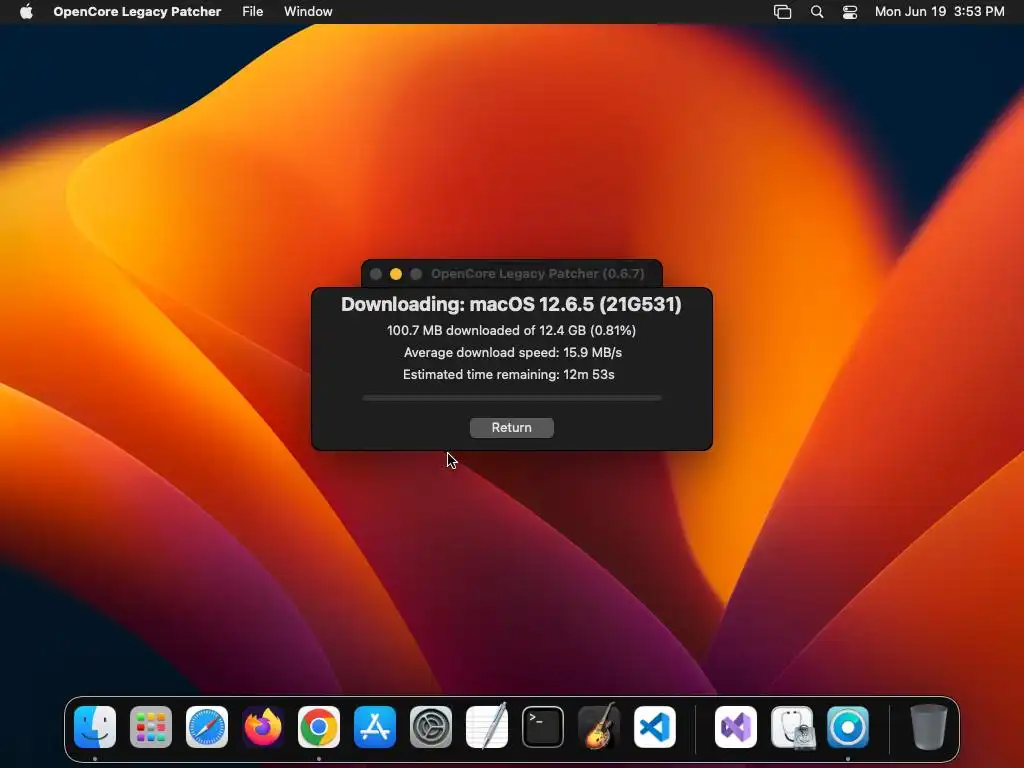The height and width of the screenshot is (768, 1024).
Task: Open Spotlight search in the menu bar
Action: 816,12
